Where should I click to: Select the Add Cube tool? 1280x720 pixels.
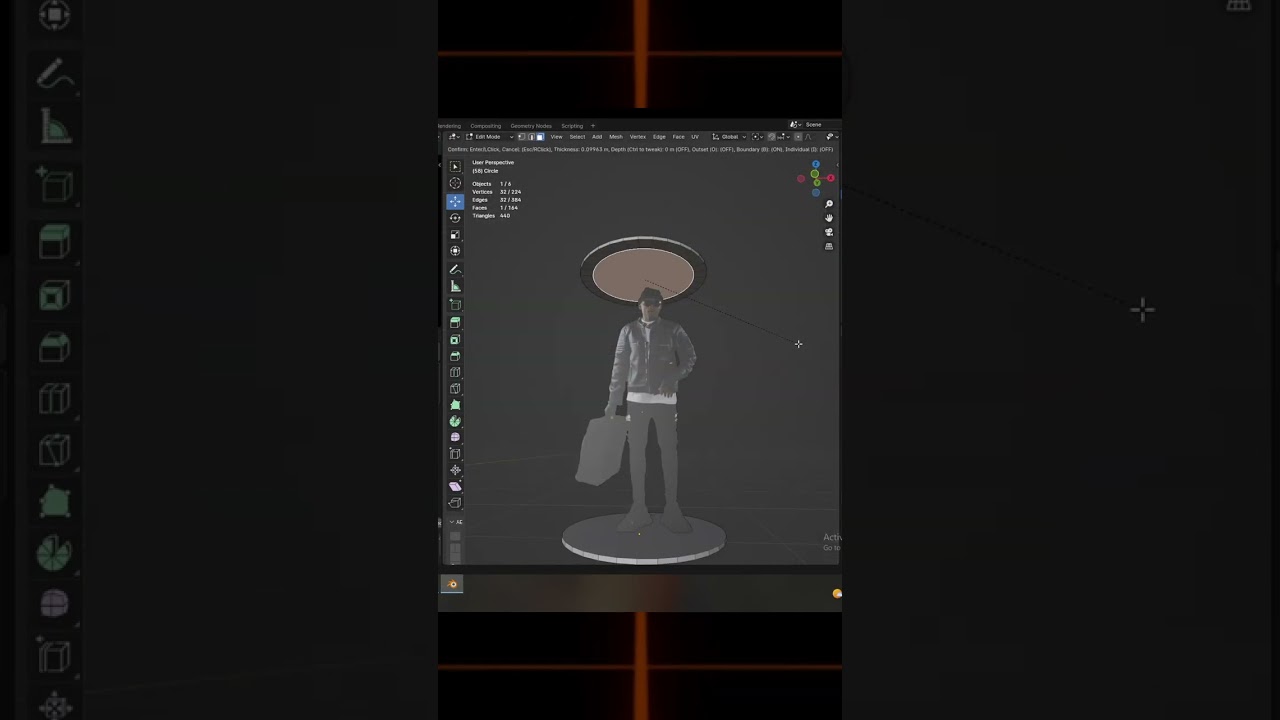pos(455,304)
